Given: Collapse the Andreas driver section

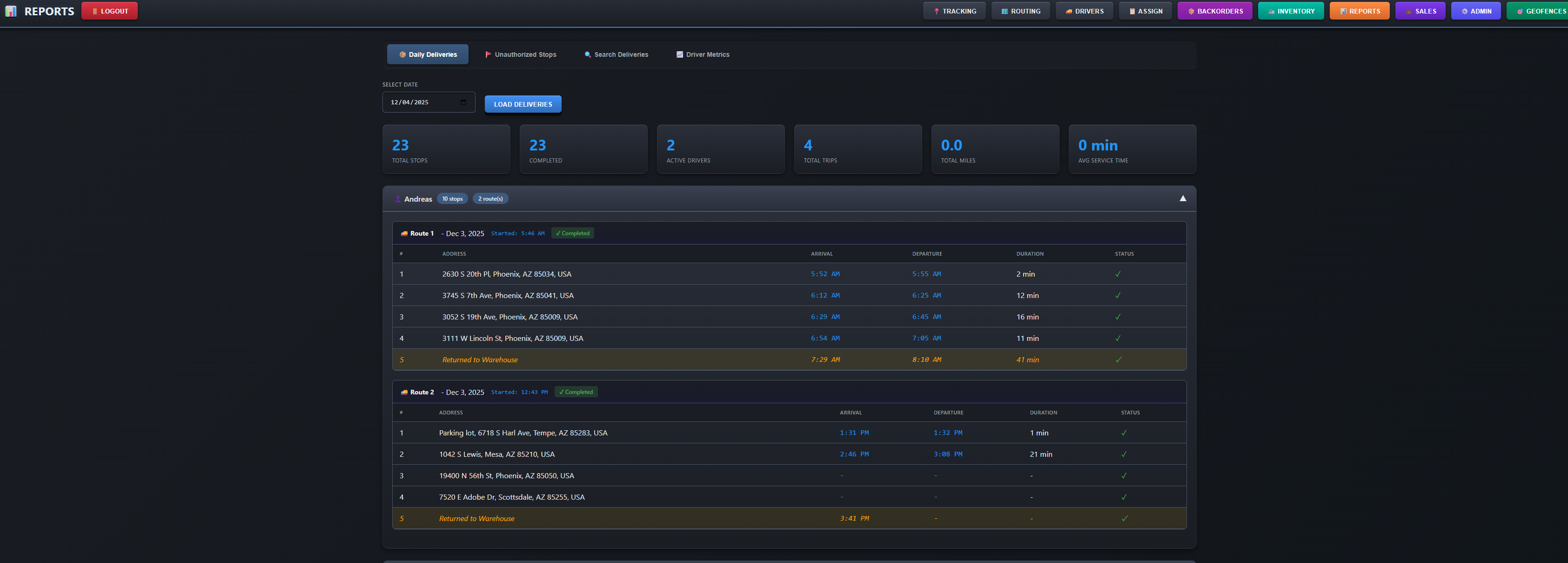Looking at the screenshot, I should tap(1182, 199).
